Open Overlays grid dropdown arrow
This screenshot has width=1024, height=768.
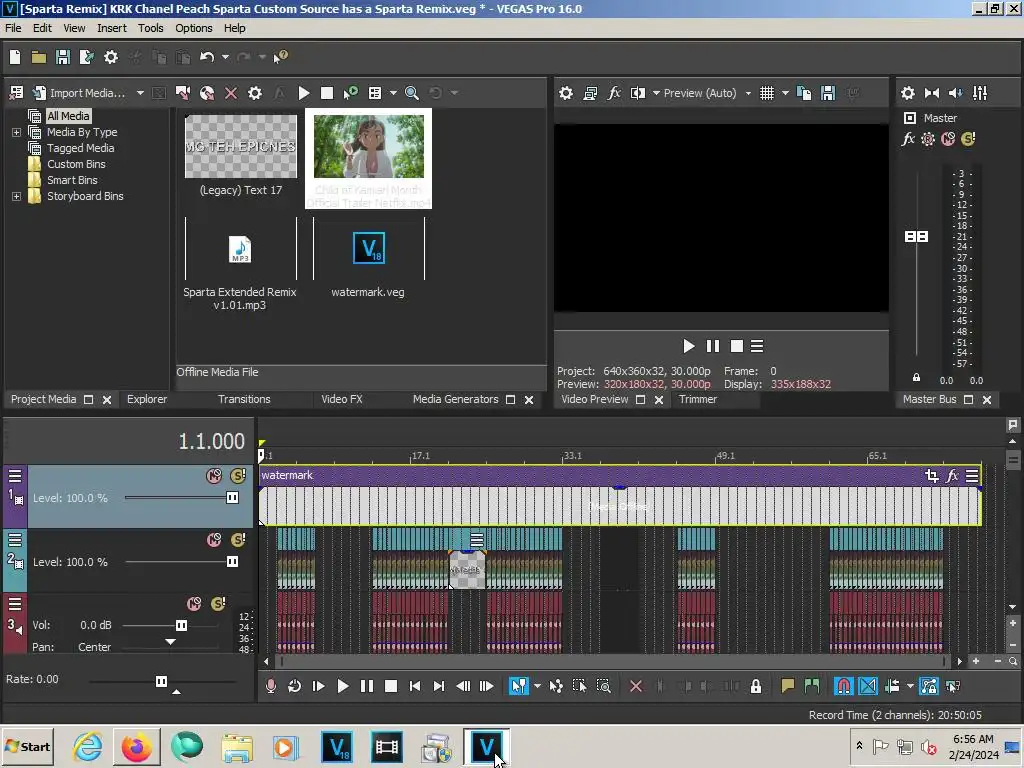pyautogui.click(x=785, y=93)
